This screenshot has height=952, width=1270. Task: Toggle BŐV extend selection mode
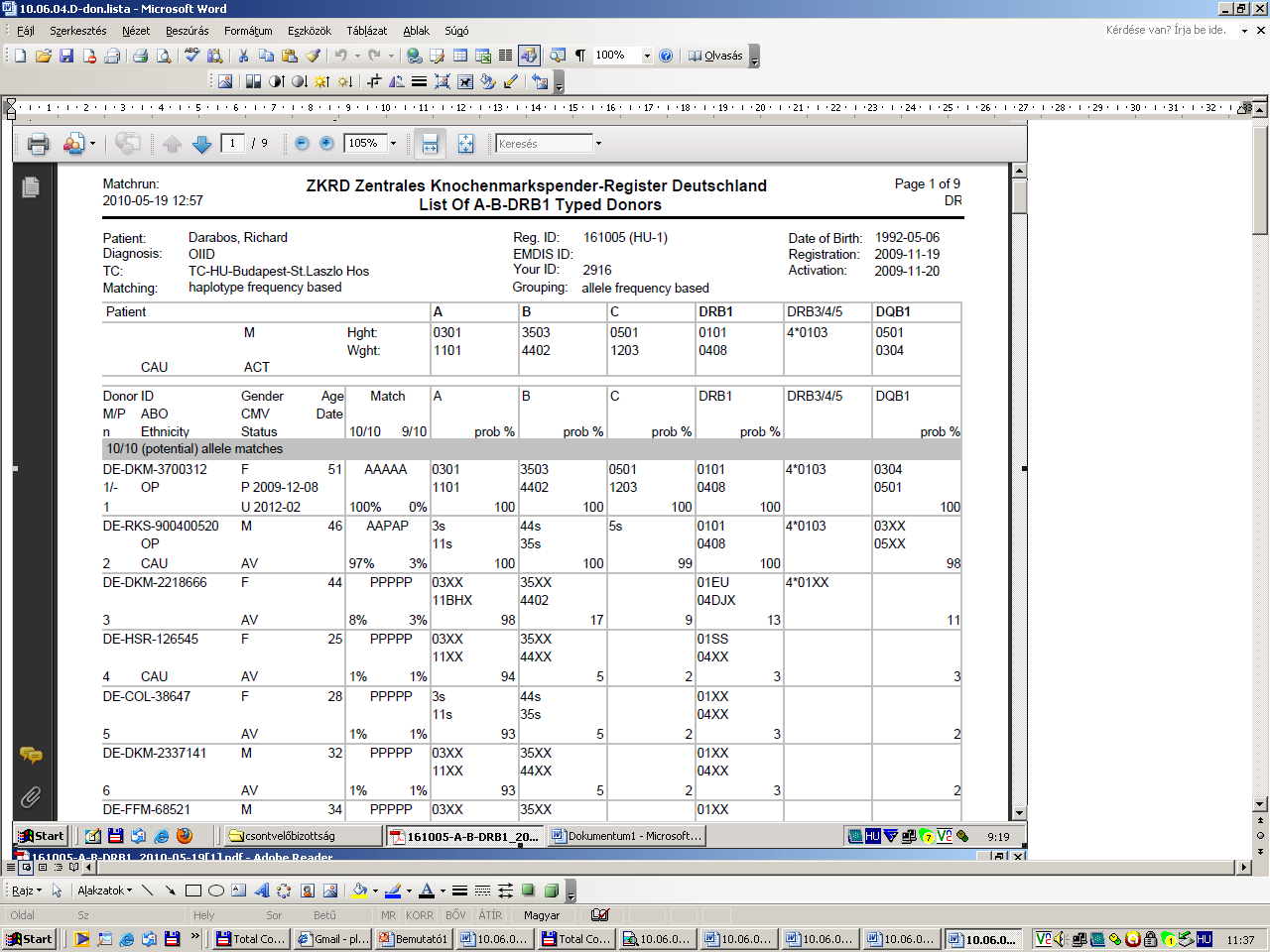(x=455, y=915)
